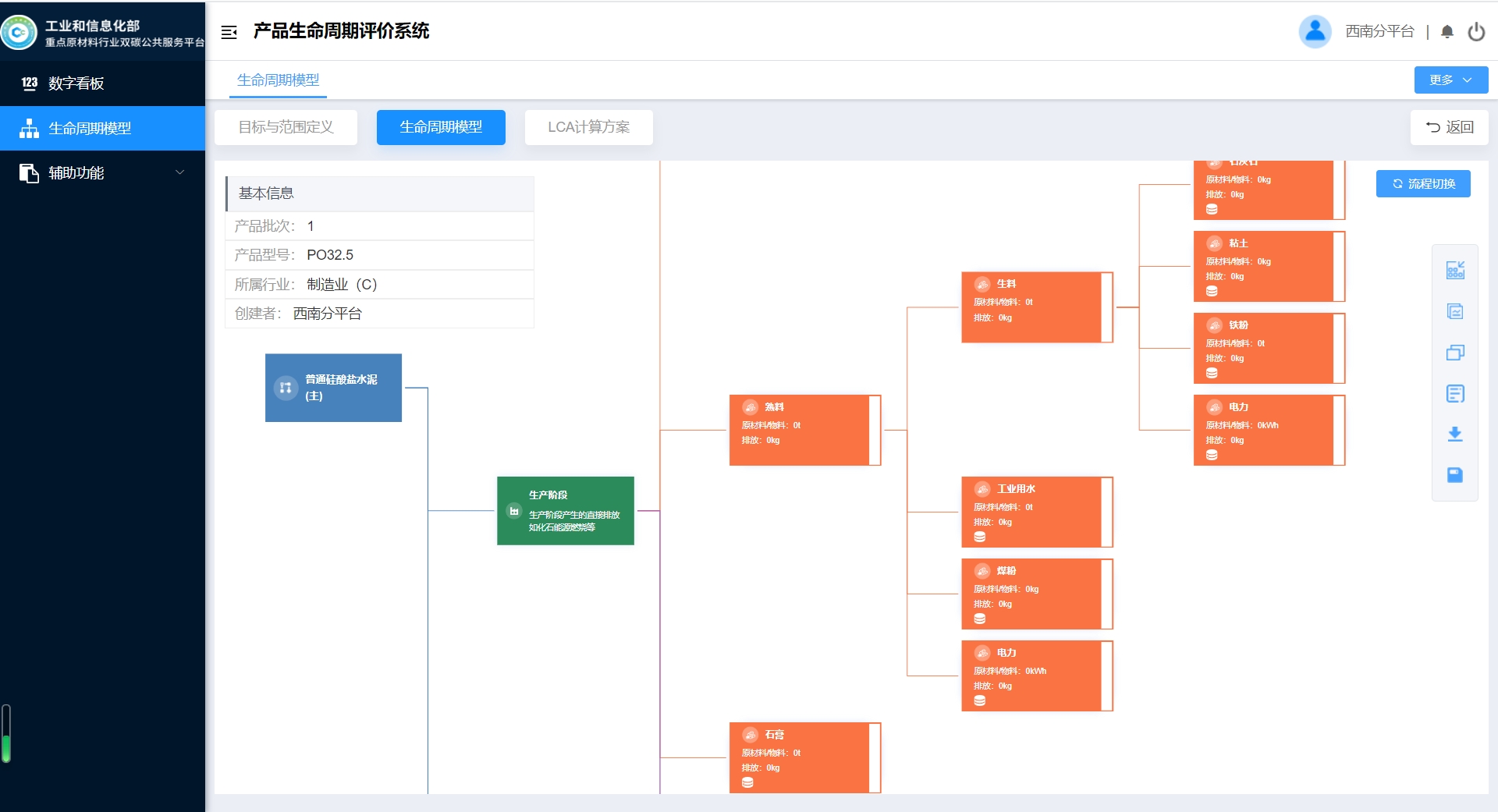This screenshot has width=1498, height=812.
Task: Click the database icon on 工业用水 node
Action: click(980, 537)
